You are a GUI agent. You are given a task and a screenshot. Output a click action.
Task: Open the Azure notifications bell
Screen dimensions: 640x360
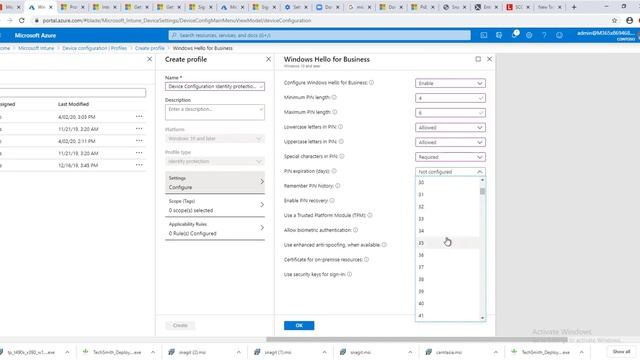(514, 35)
